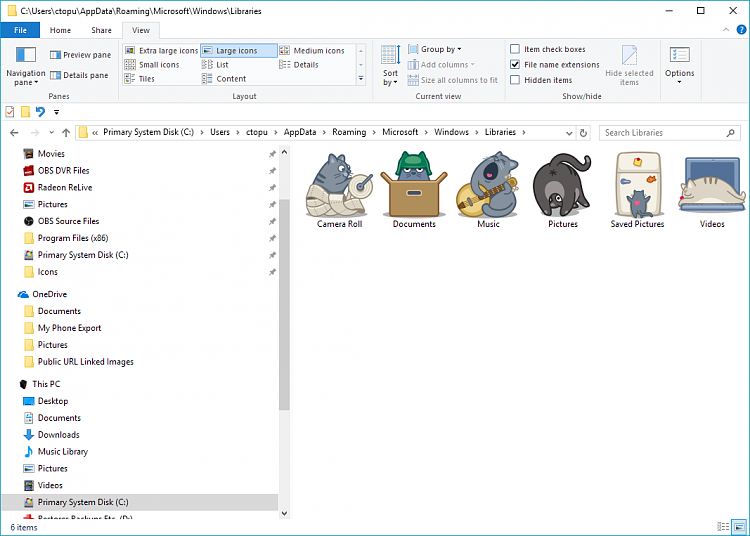Open the Group by dropdown

click(435, 49)
